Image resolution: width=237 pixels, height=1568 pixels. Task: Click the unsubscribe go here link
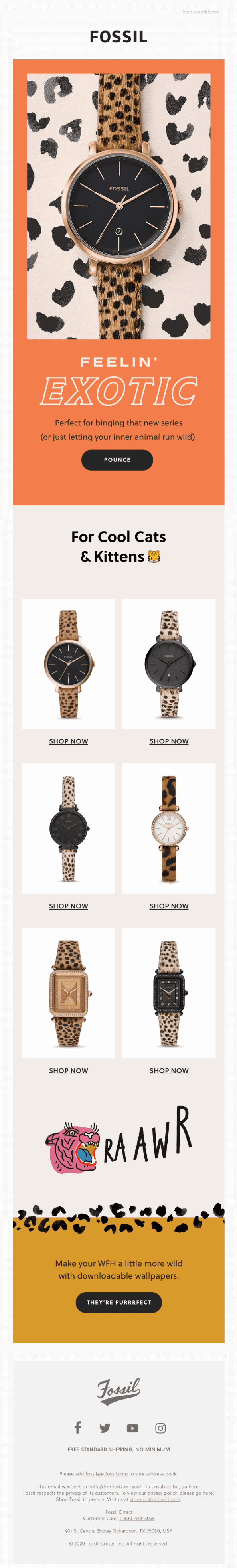pyautogui.click(x=190, y=1487)
